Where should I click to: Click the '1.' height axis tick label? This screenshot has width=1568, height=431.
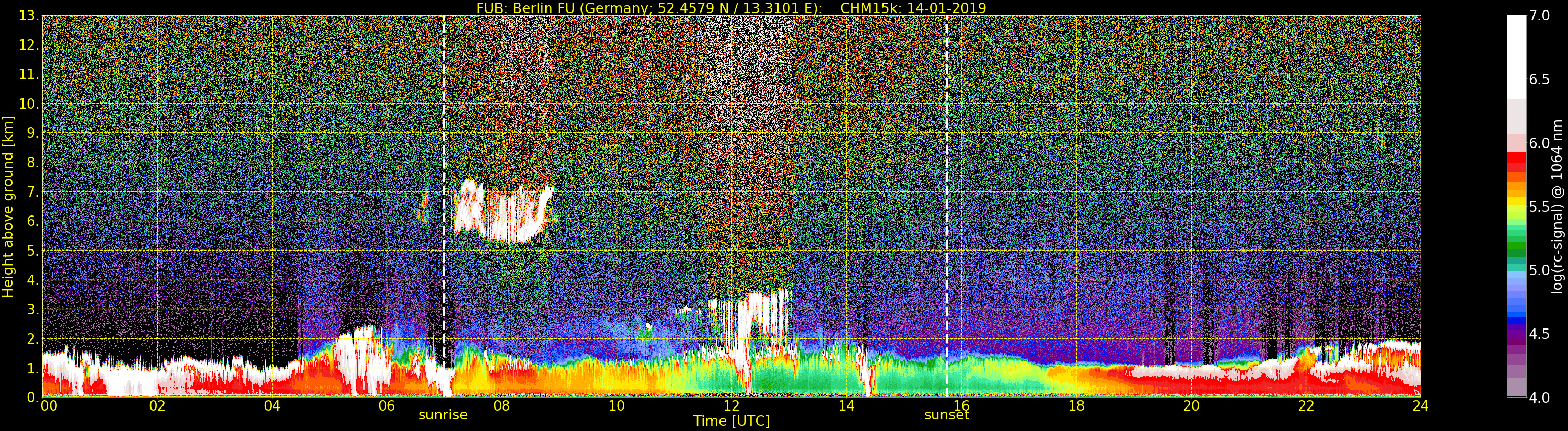32,368
